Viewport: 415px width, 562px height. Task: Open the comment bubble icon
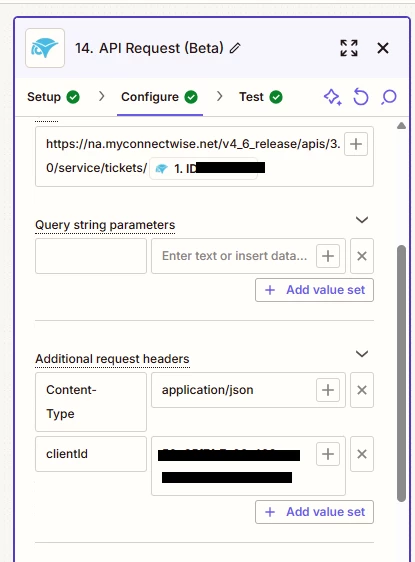point(389,97)
